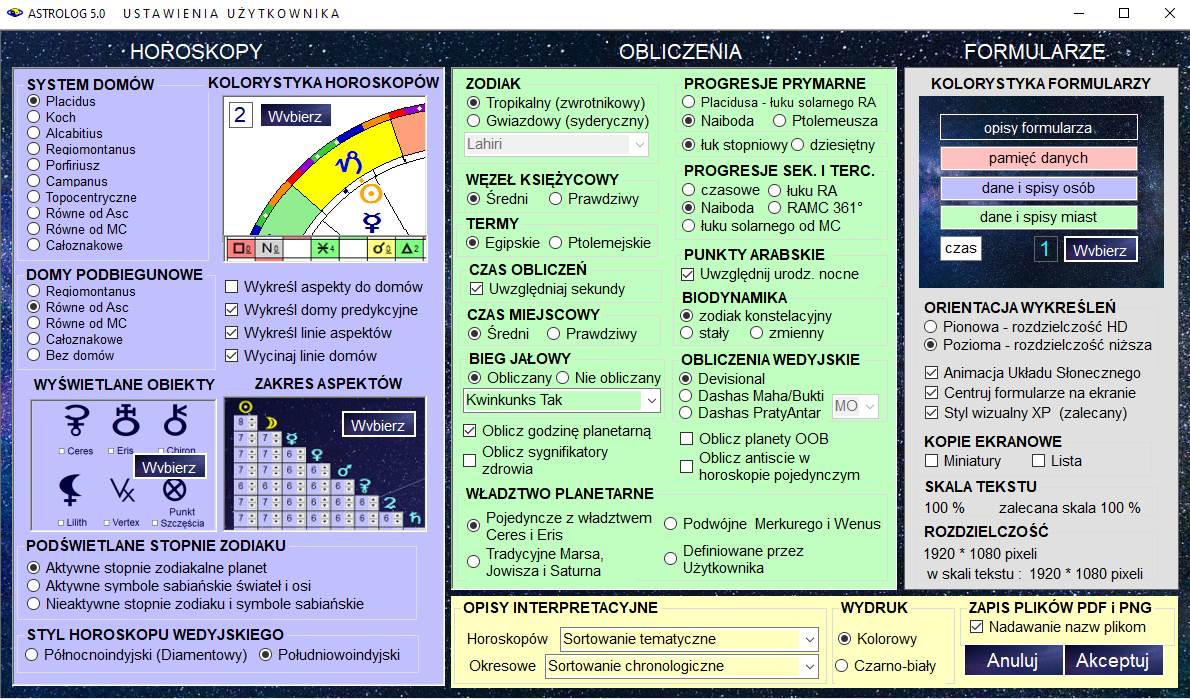This screenshot has width=1190, height=699.
Task: Click the Punkt Szczęścia crossed-circle symbol
Action: 175,490
